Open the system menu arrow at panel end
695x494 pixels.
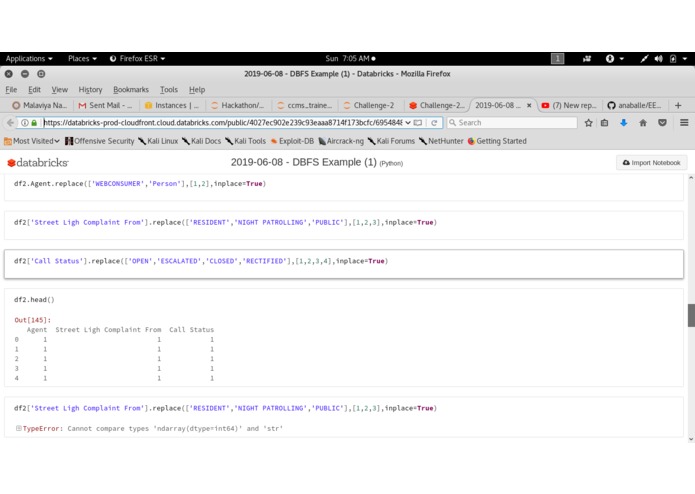point(685,58)
